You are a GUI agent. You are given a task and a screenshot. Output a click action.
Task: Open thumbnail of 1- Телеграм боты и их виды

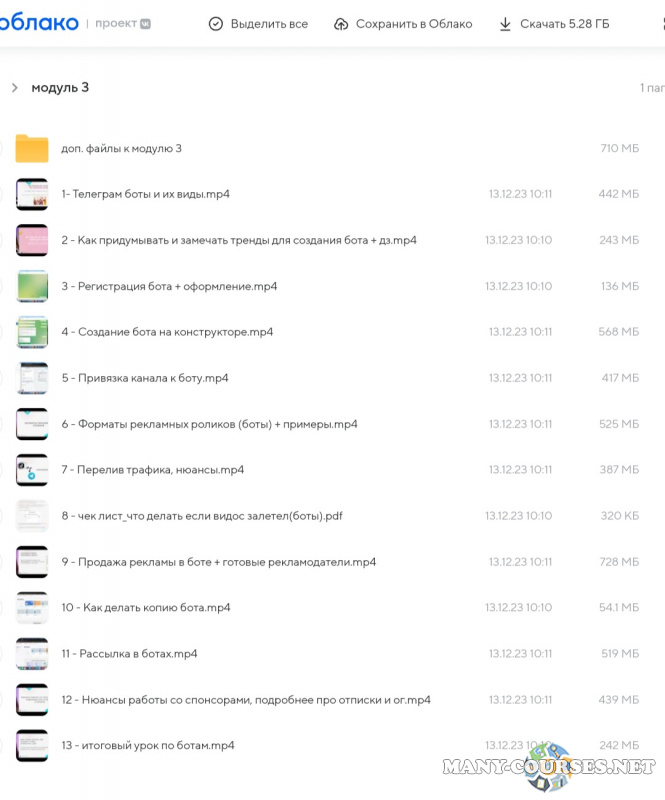coord(32,194)
